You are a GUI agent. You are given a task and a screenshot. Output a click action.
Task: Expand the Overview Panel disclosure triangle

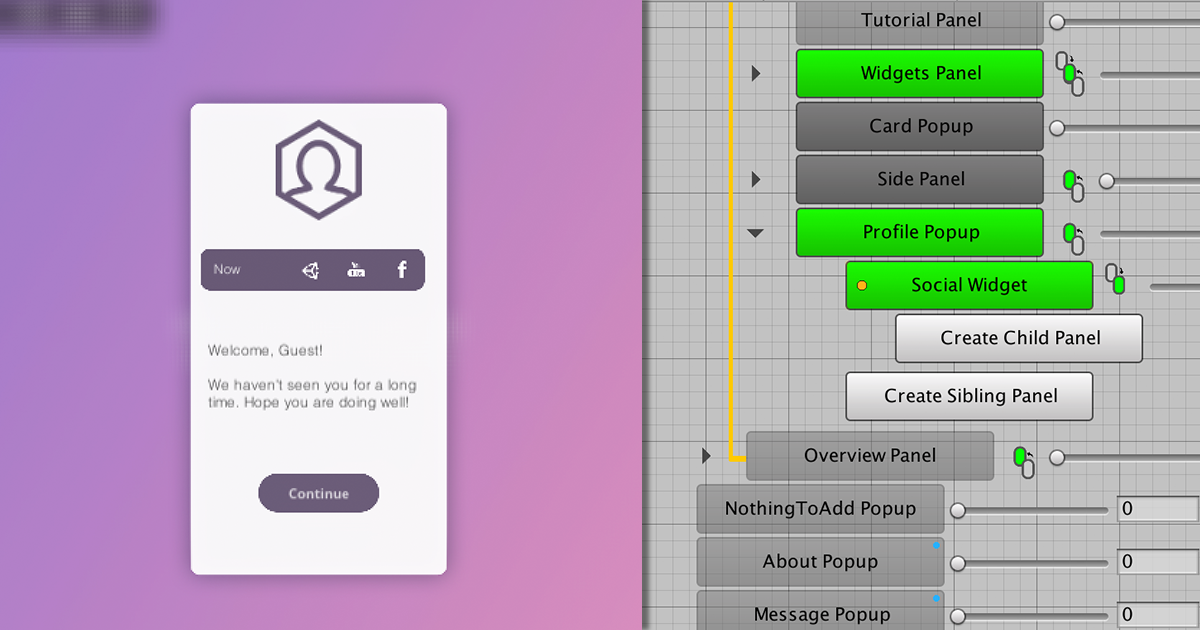pos(706,455)
